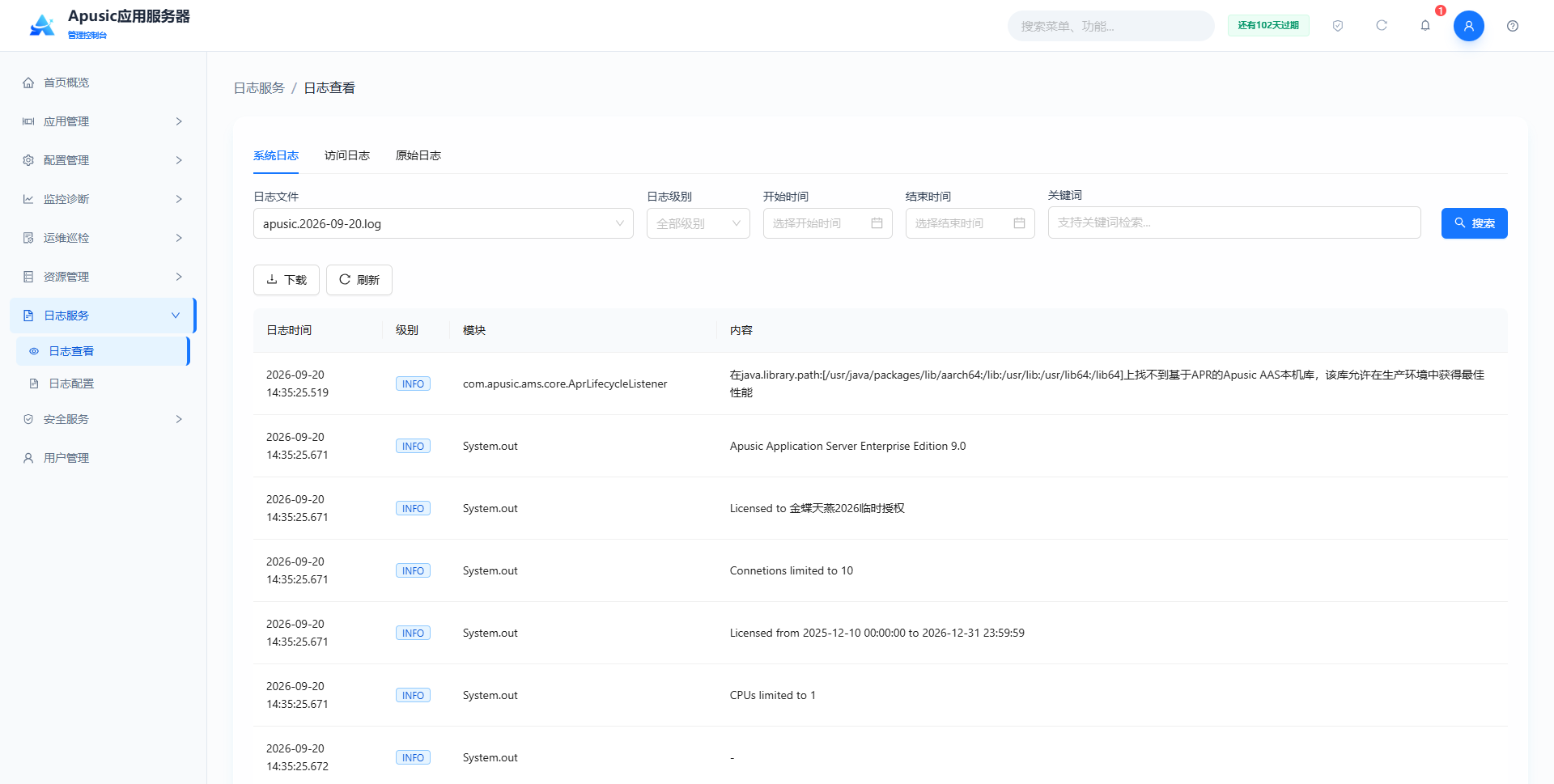Viewport: 1554px width, 784px height.
Task: Click the calendar icon in 结束时间
Action: point(1019,223)
